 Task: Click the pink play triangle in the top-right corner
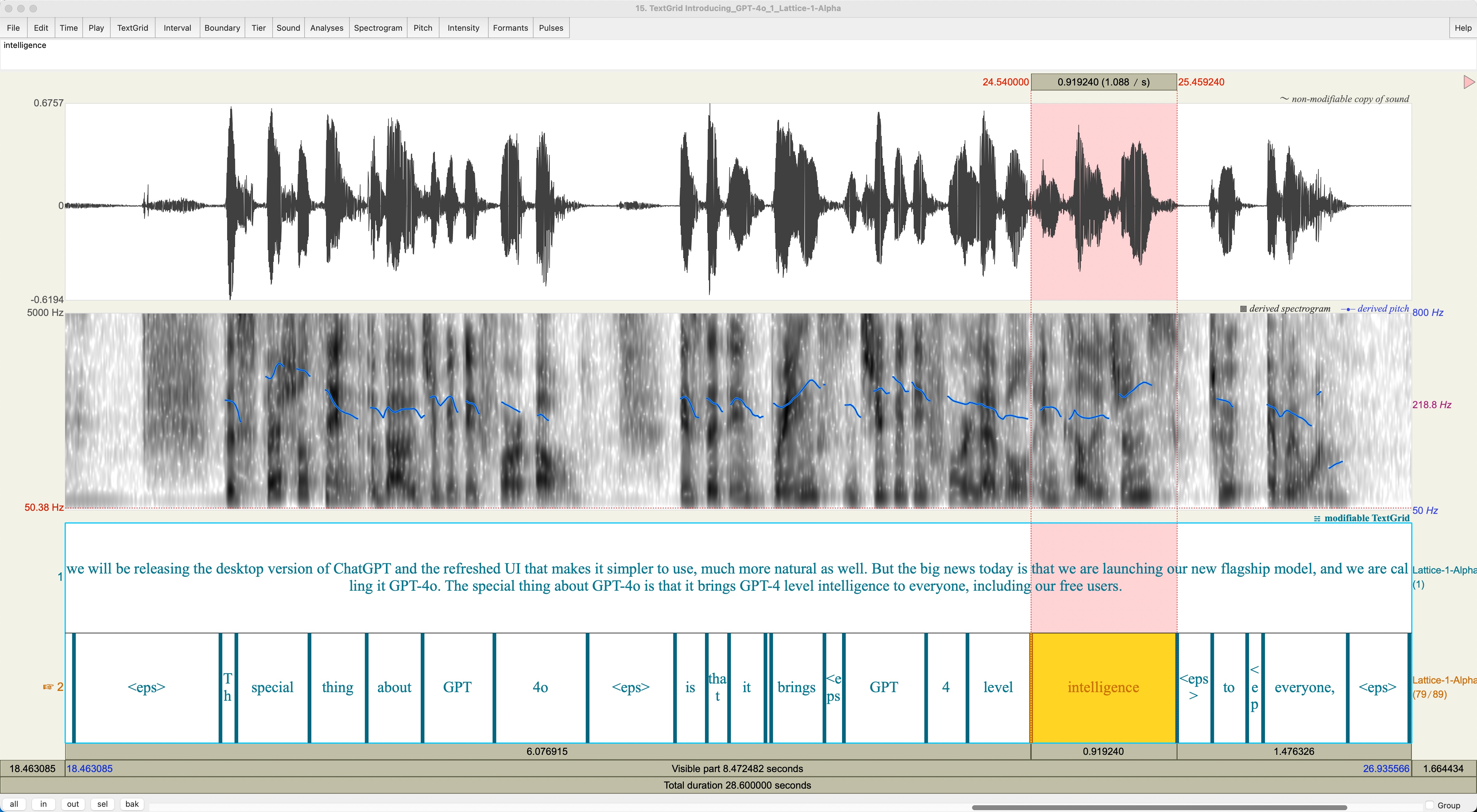coord(1468,82)
